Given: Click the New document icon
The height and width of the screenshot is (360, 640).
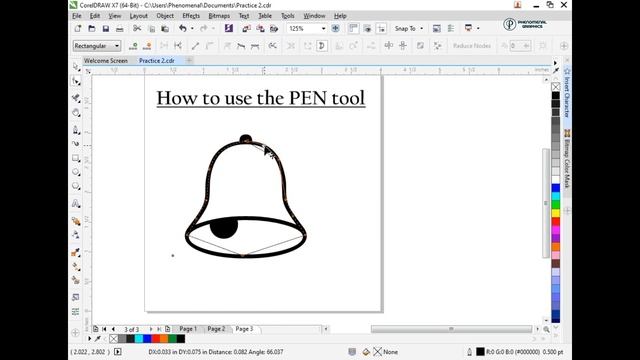Looking at the screenshot, I should 78,29.
